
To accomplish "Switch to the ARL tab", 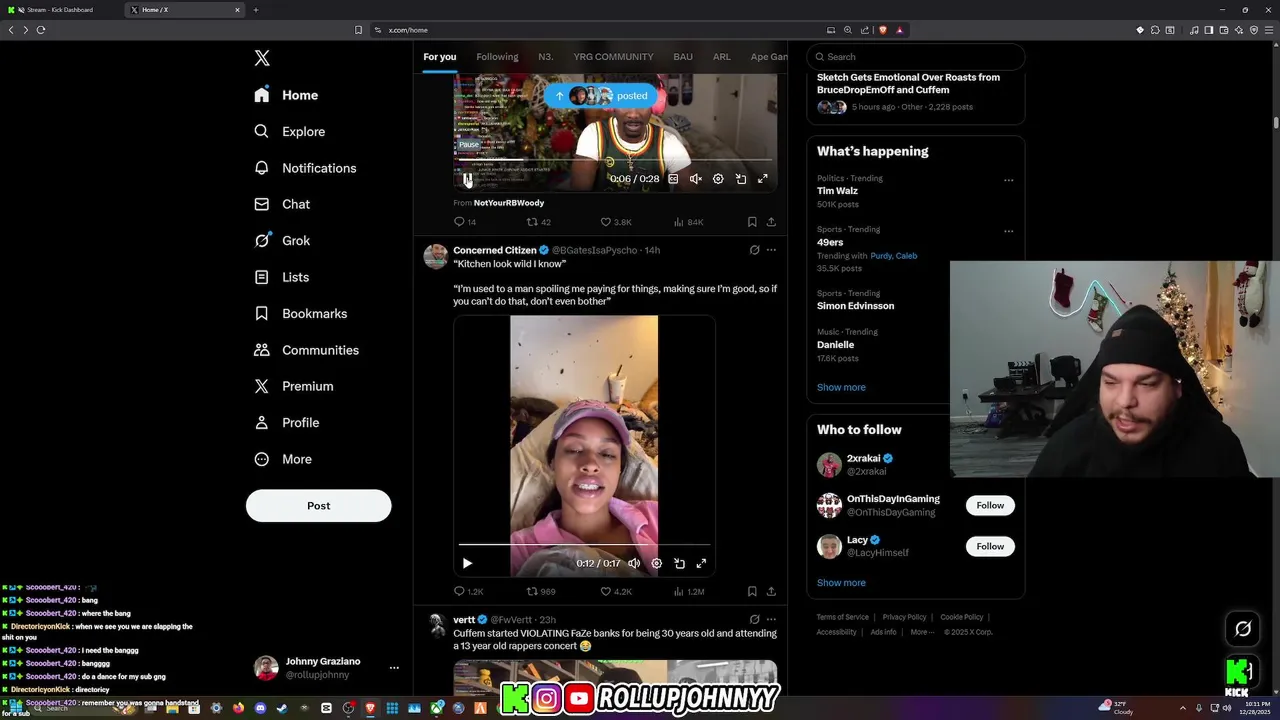I will tap(722, 57).
